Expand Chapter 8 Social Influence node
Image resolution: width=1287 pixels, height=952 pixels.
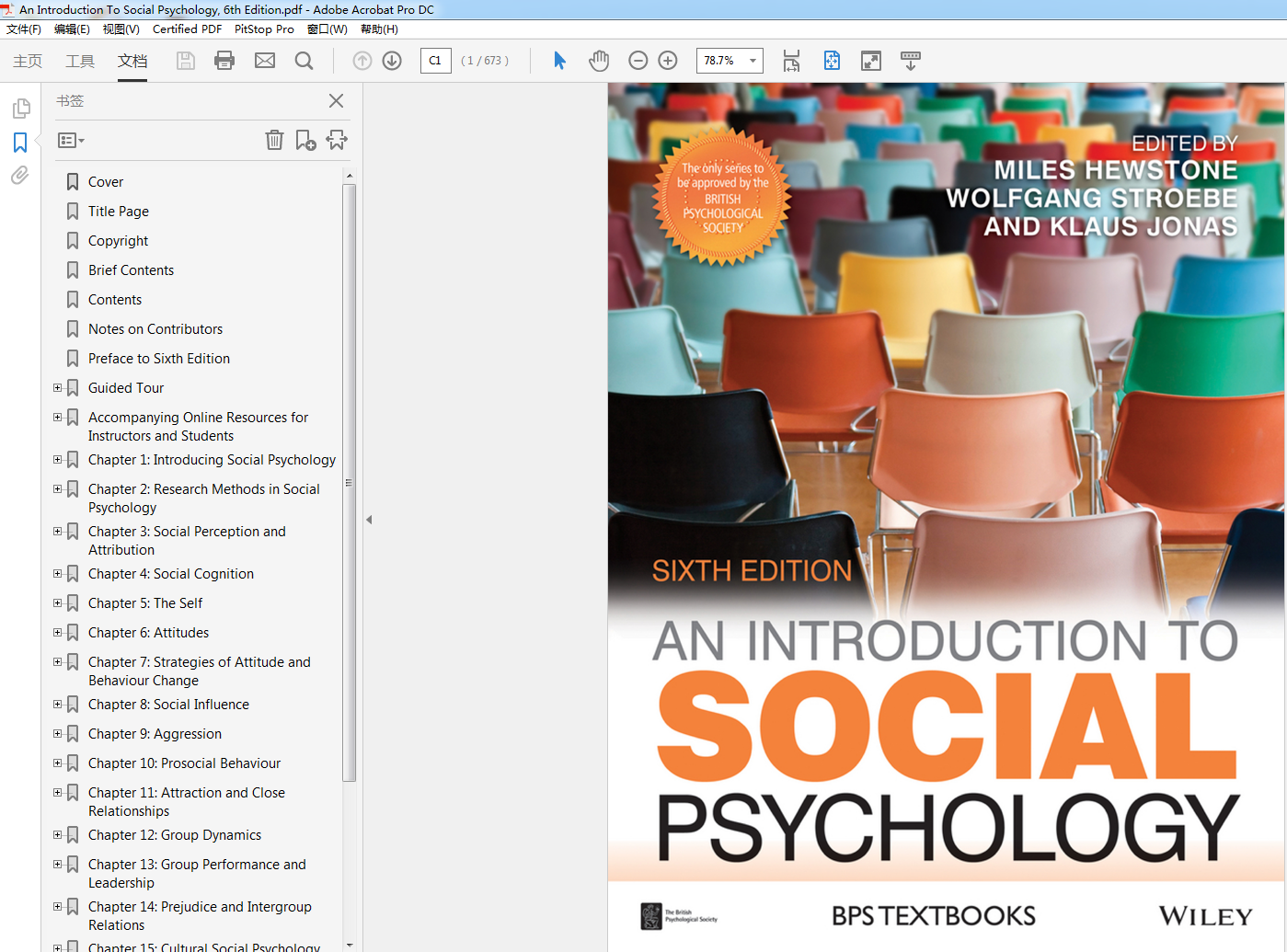coord(57,705)
